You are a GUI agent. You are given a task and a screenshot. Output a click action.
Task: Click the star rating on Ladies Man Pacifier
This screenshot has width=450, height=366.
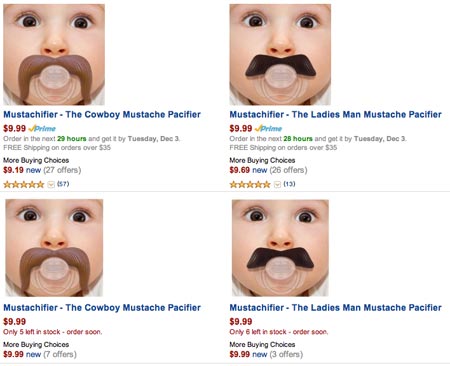click(x=250, y=184)
